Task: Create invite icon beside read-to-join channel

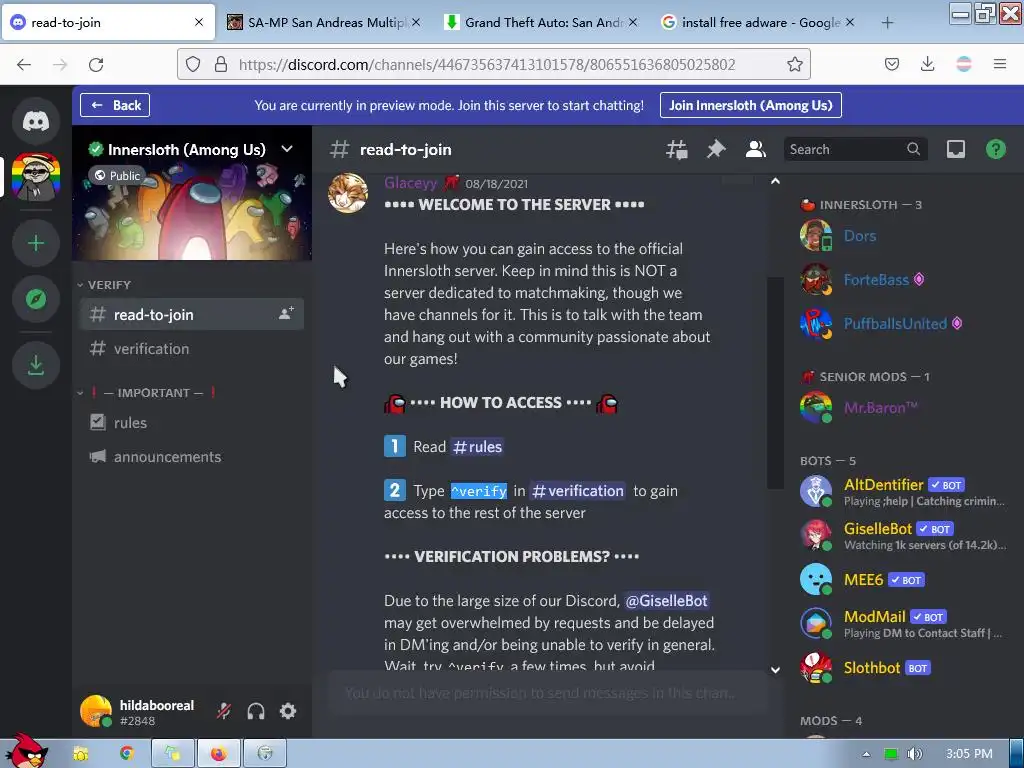Action: click(286, 314)
